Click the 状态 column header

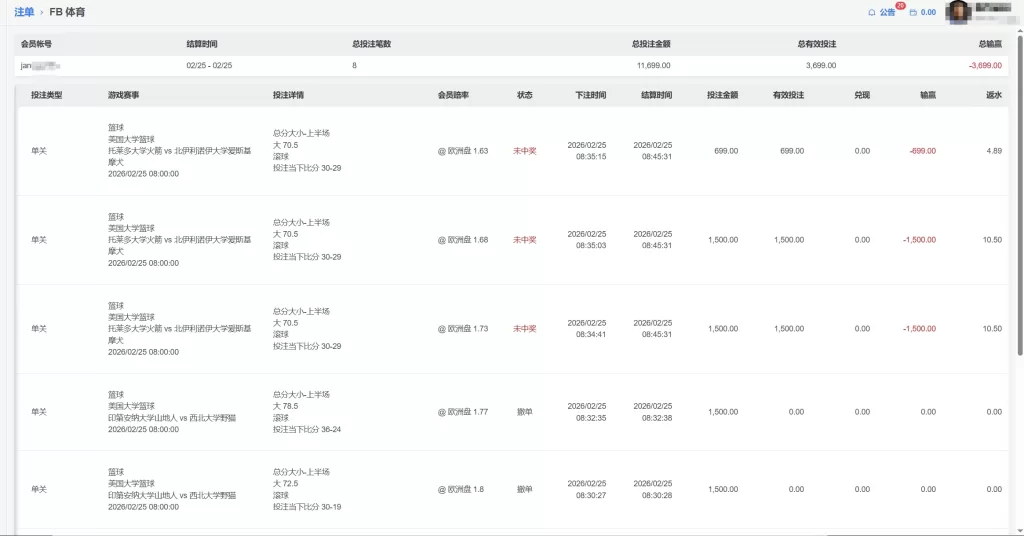[524, 95]
